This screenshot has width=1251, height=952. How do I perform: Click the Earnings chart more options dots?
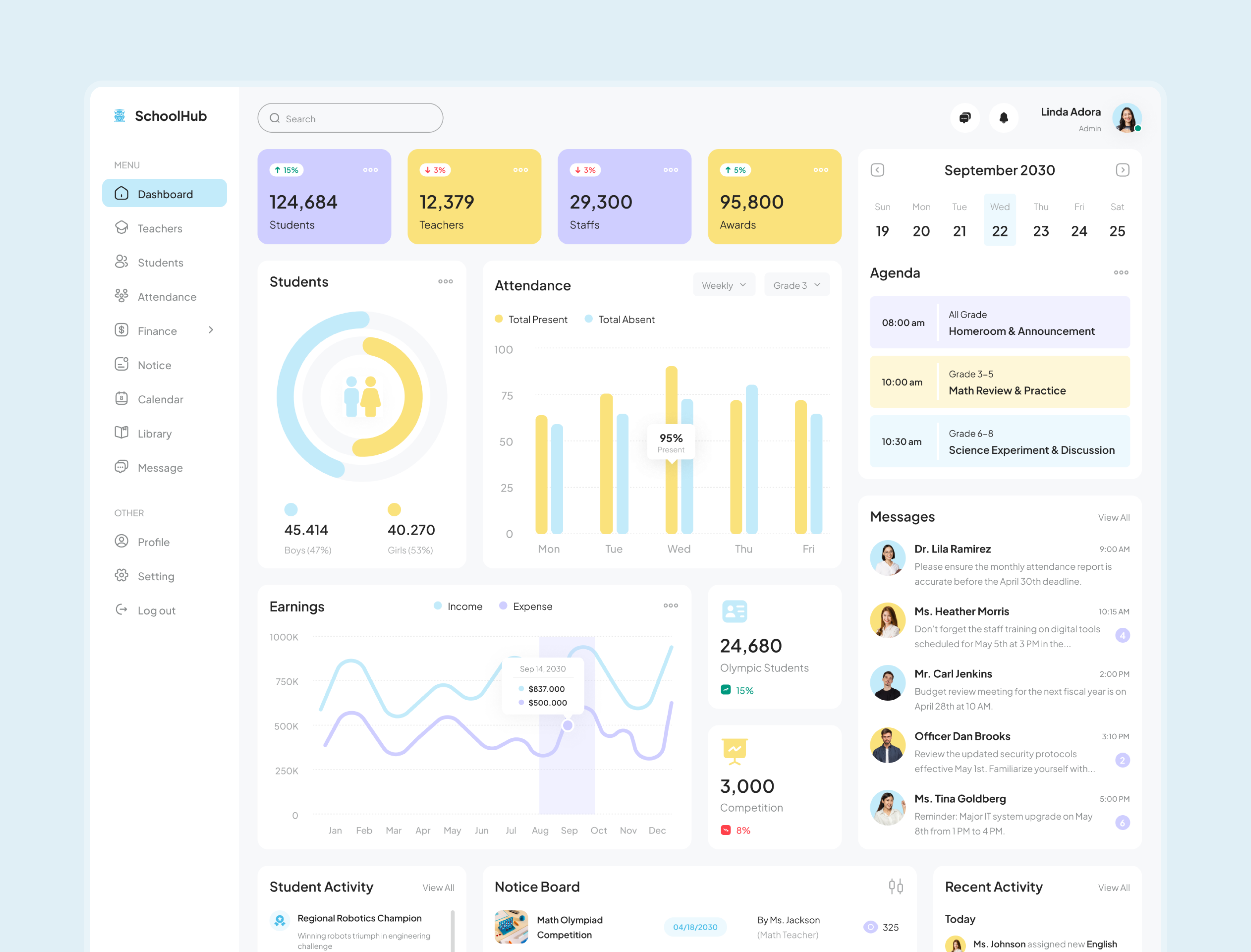670,605
